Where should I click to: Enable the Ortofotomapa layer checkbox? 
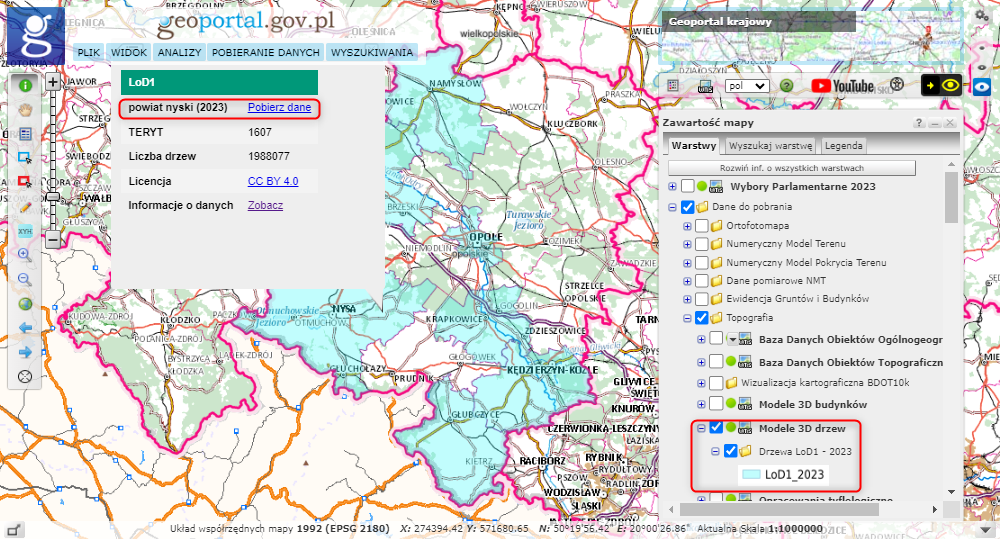(x=702, y=226)
